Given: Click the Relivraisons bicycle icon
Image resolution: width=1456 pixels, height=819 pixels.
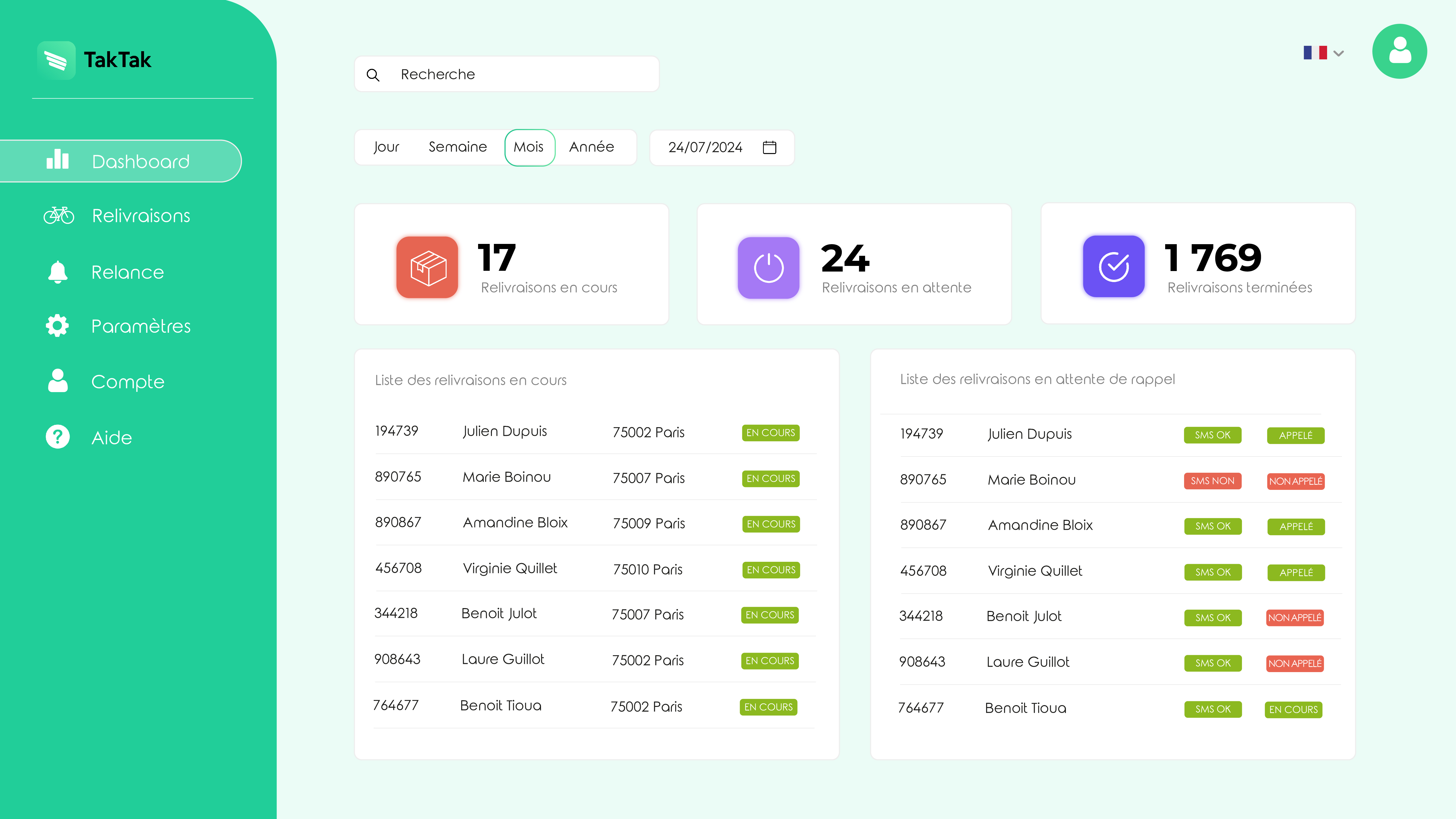Looking at the screenshot, I should click(59, 215).
